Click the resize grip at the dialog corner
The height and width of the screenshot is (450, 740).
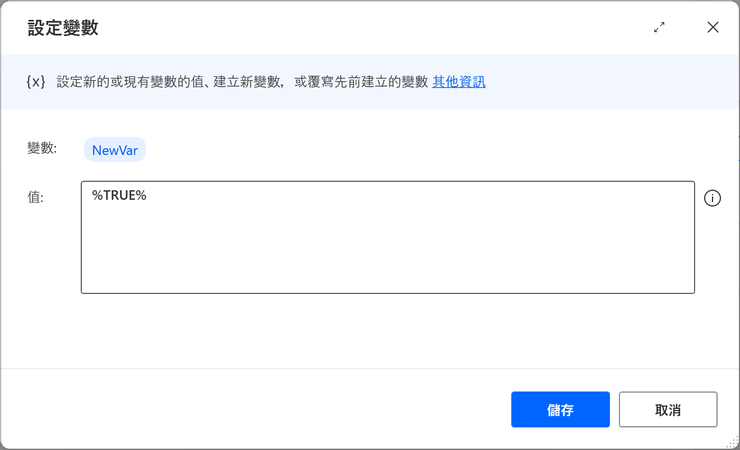pos(732,442)
